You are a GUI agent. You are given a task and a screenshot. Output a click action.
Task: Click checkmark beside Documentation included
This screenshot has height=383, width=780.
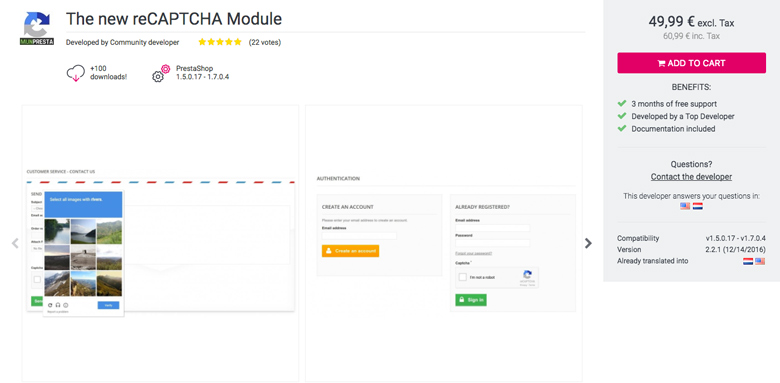click(621, 128)
